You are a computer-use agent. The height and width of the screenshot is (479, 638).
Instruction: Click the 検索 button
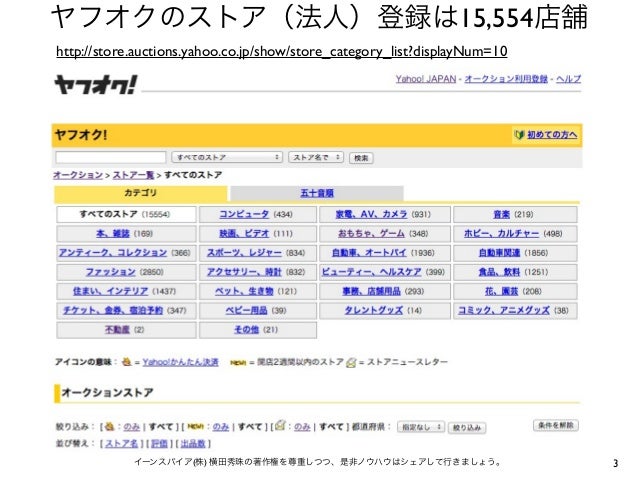(361, 158)
